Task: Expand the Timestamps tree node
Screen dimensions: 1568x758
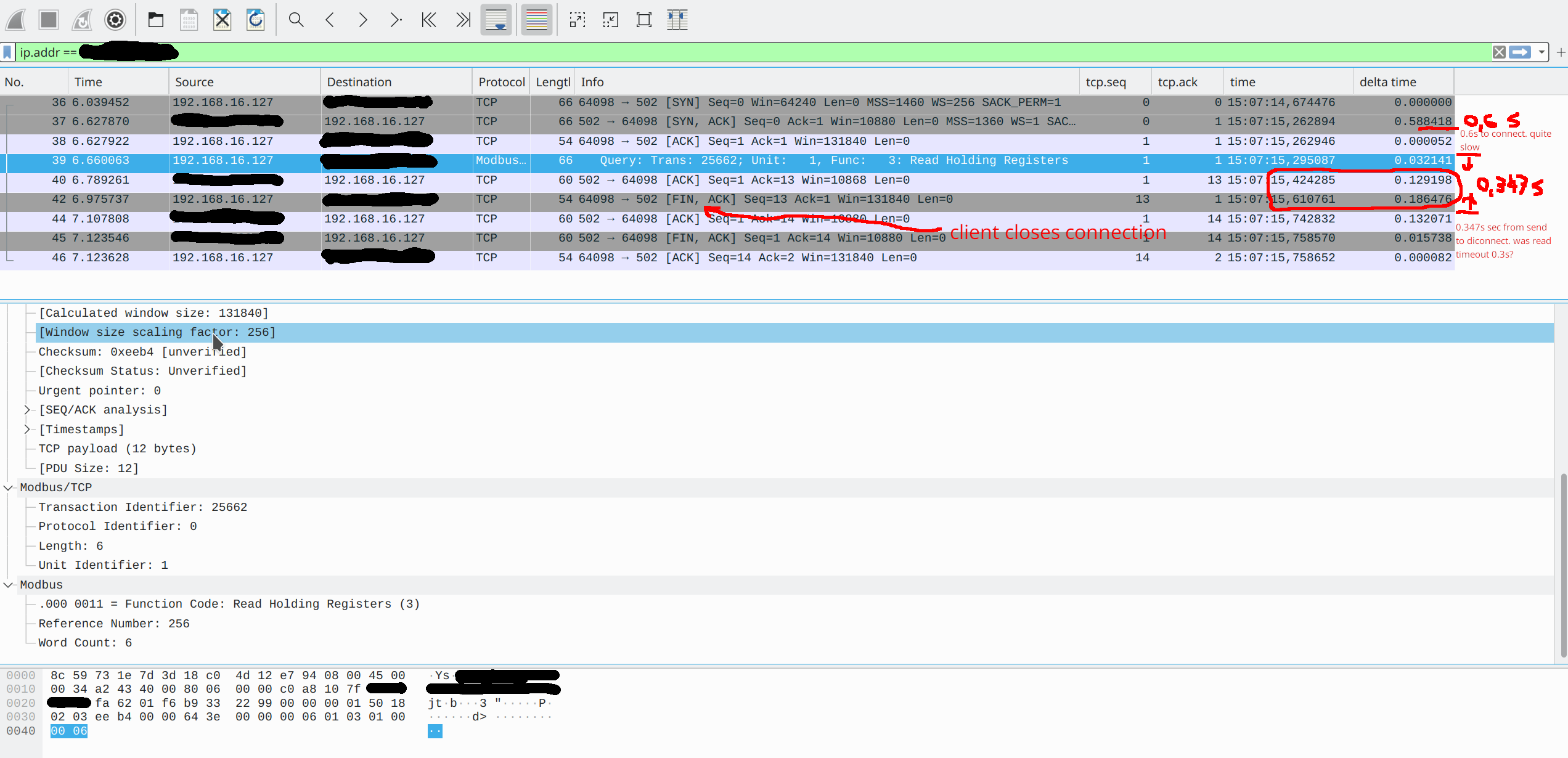Action: (x=27, y=430)
